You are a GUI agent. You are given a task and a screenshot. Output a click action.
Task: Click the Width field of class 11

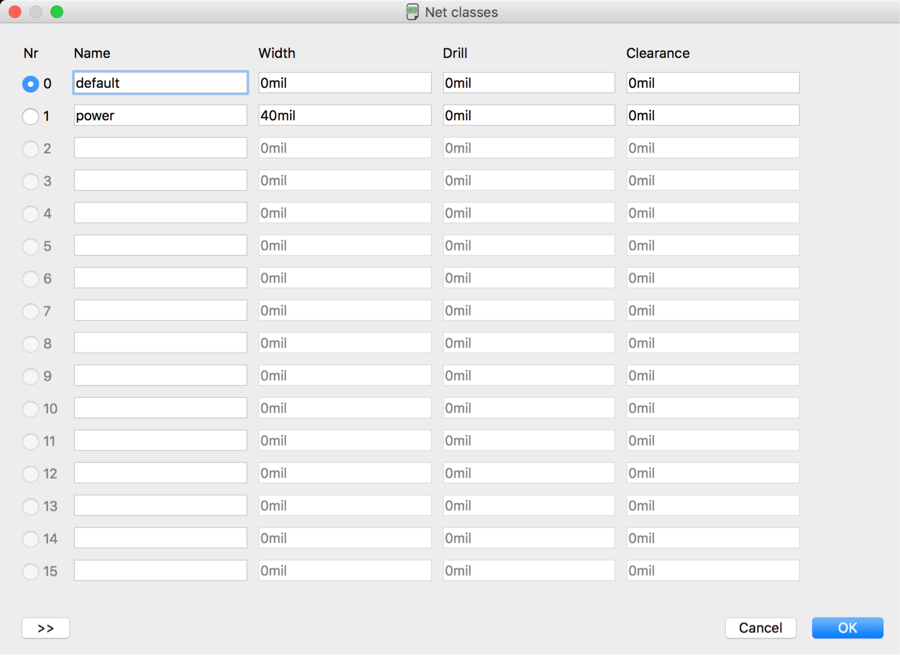click(x=345, y=441)
